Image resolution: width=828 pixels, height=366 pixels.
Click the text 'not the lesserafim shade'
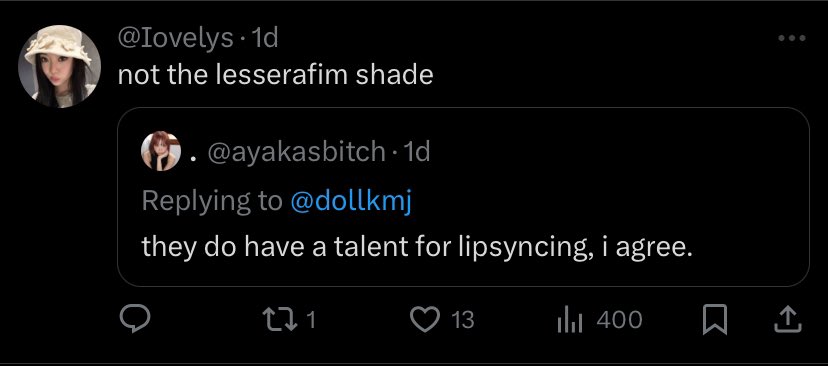click(x=276, y=75)
